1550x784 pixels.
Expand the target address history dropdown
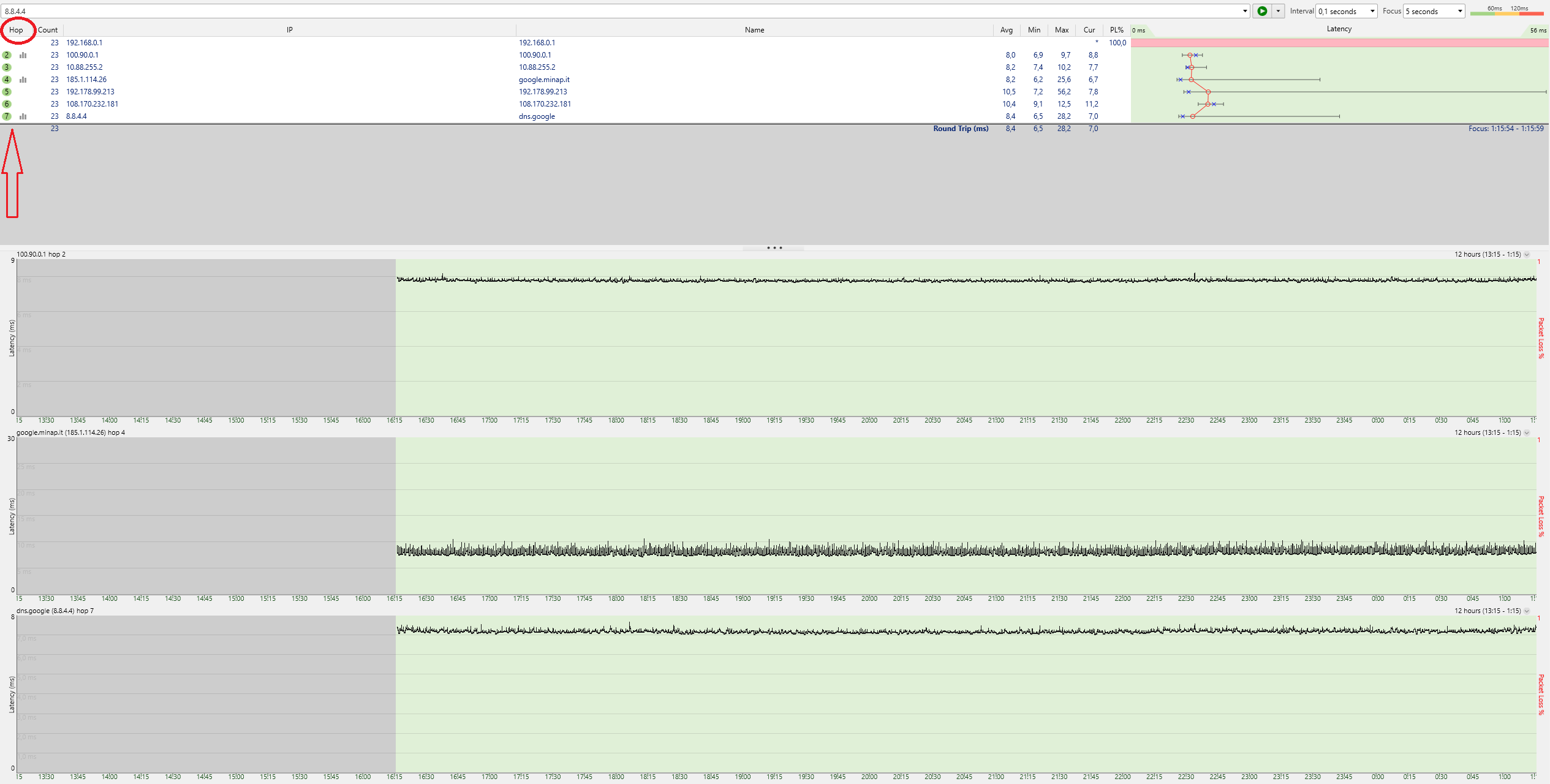tap(1245, 11)
